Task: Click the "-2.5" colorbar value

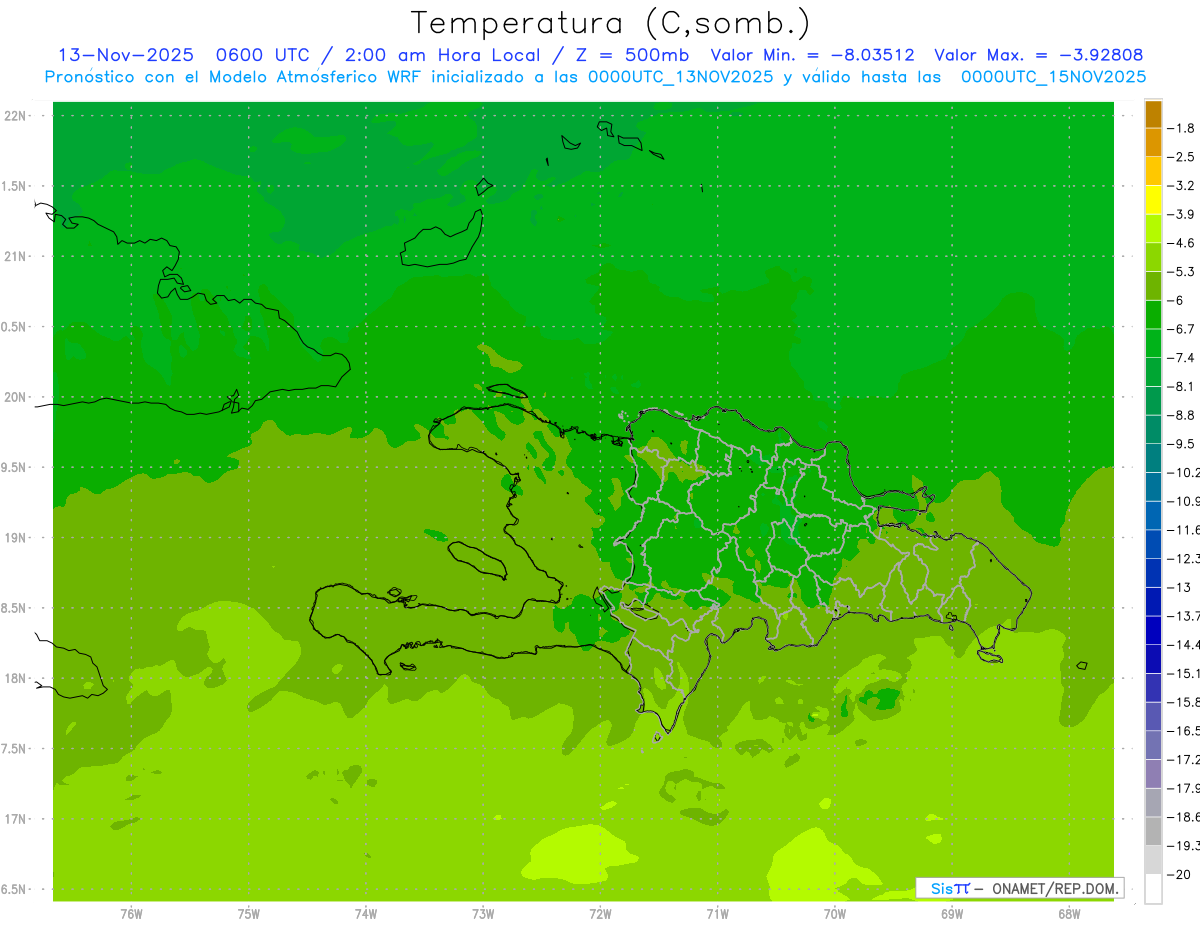Action: point(1182,157)
